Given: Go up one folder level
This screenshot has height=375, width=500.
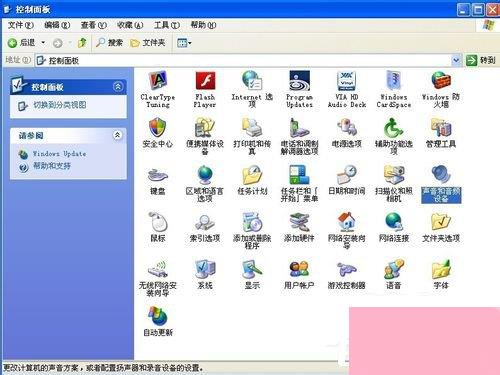Looking at the screenshot, I should pos(82,43).
